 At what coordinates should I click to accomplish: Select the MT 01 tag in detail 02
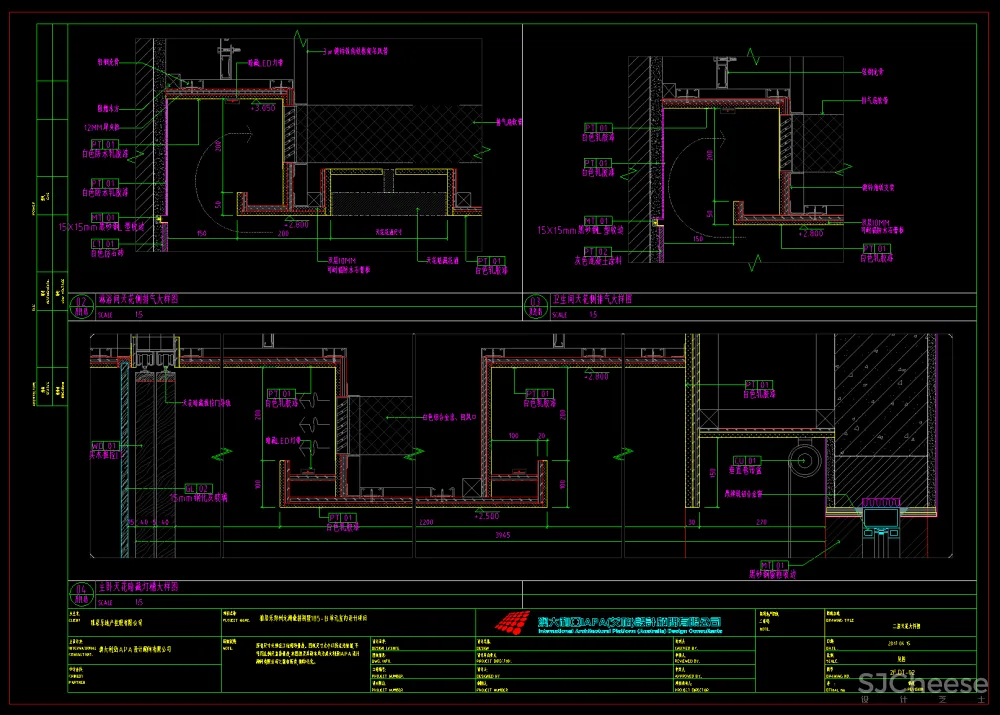click(105, 217)
